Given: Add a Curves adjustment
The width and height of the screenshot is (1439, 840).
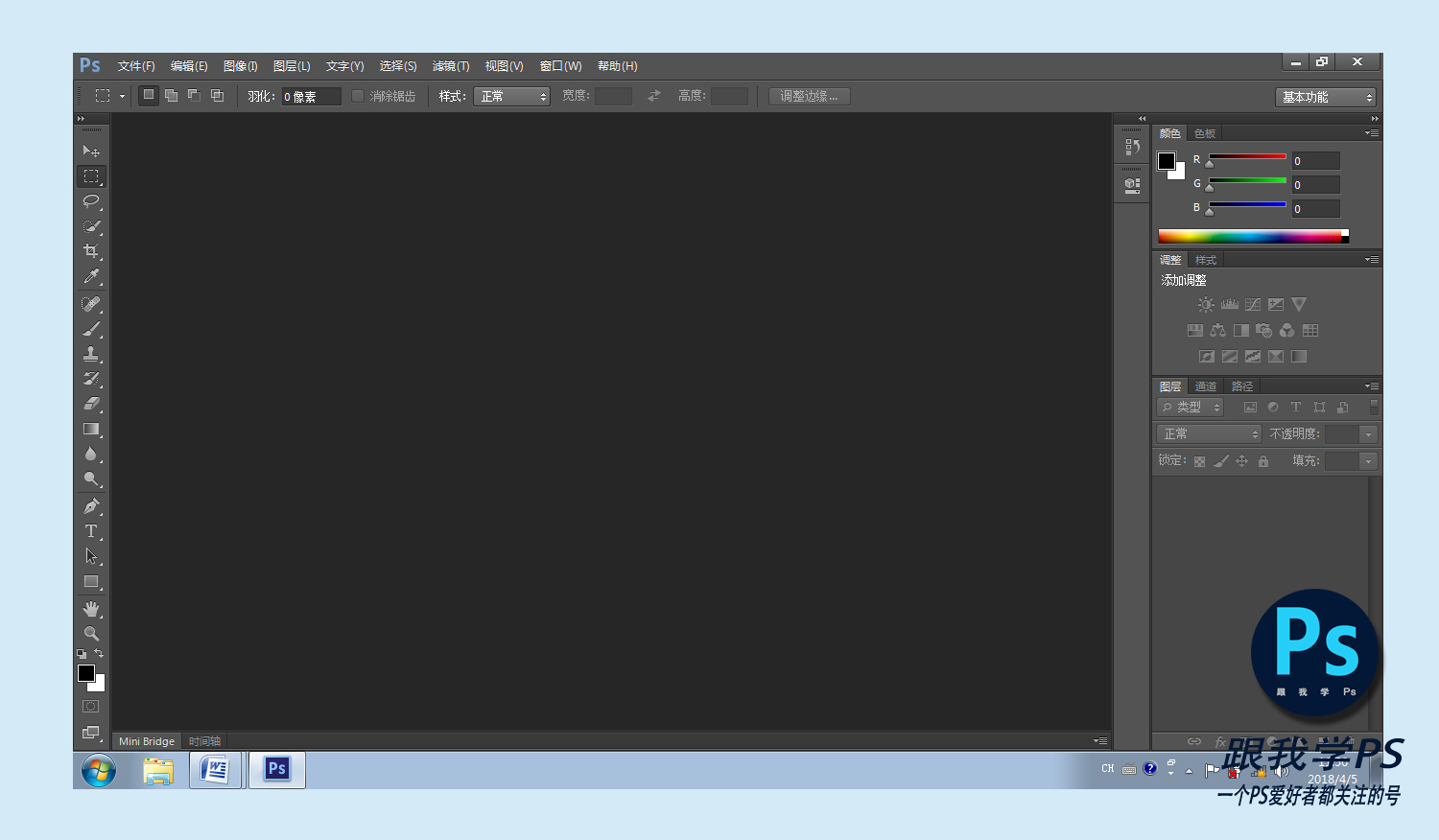Looking at the screenshot, I should pyautogui.click(x=1253, y=305).
